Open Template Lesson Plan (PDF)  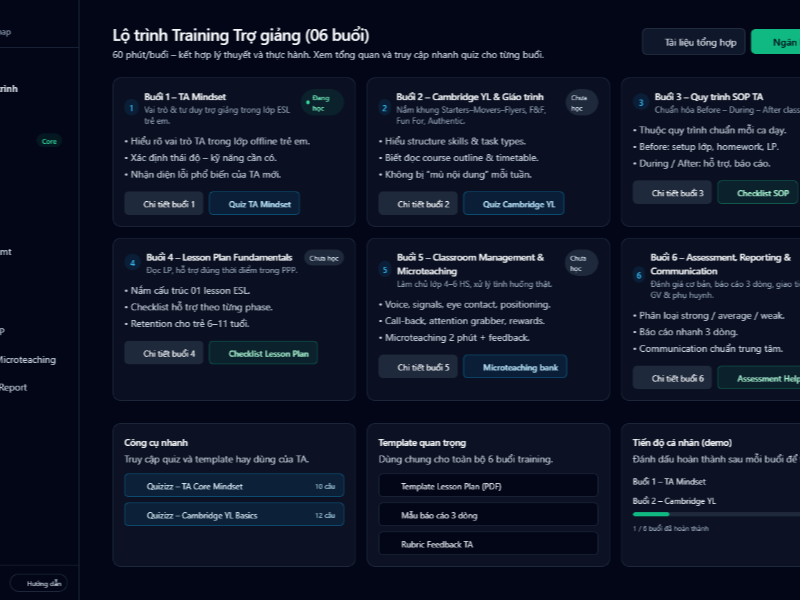click(487, 486)
